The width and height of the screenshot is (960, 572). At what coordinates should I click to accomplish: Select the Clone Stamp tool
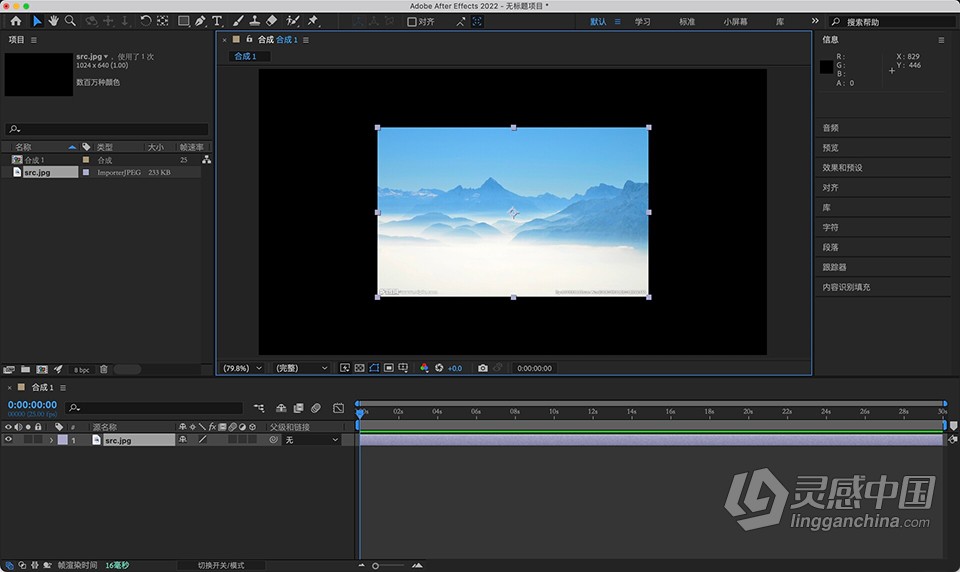coord(255,21)
